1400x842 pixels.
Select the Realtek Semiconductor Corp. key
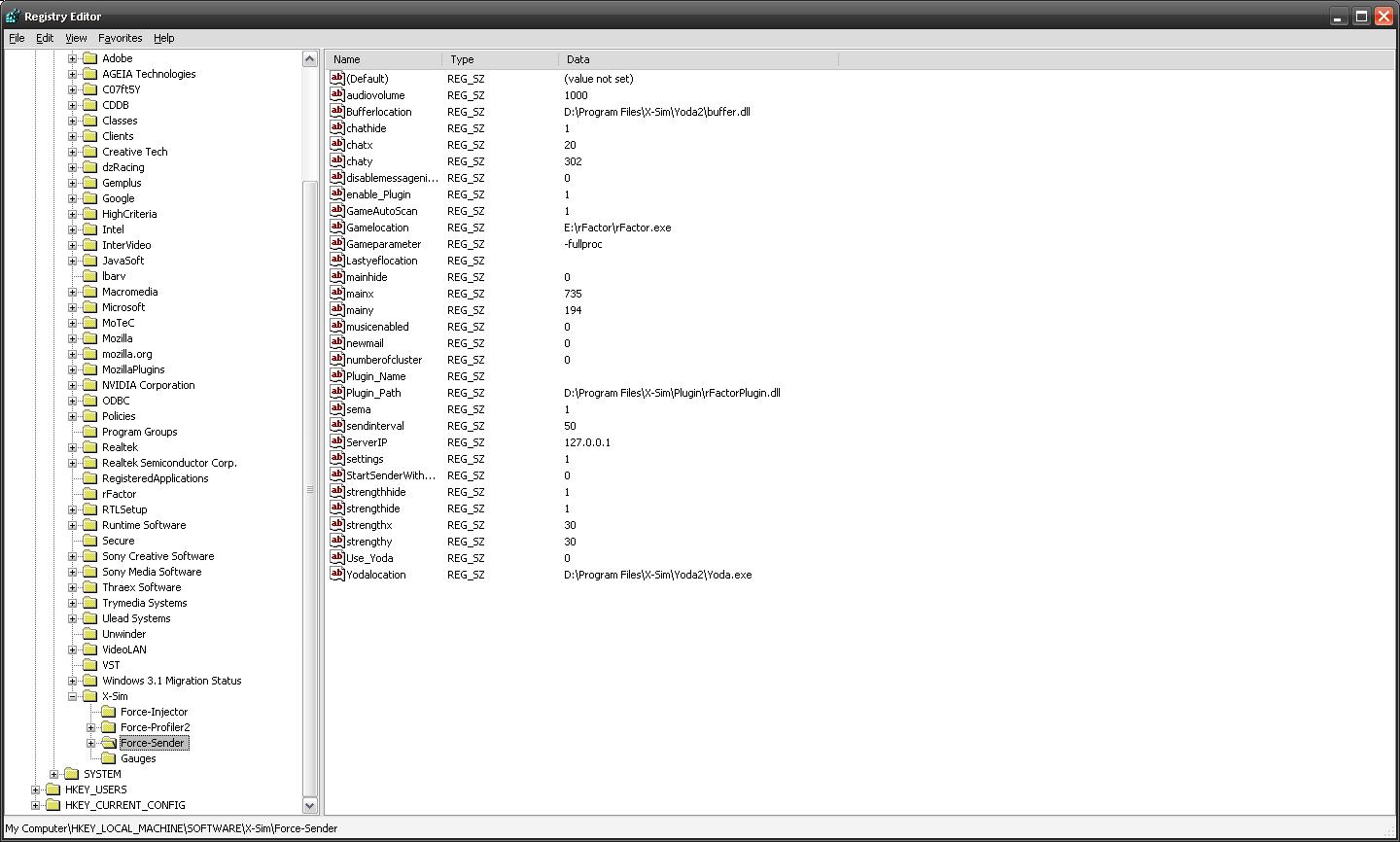tap(169, 463)
